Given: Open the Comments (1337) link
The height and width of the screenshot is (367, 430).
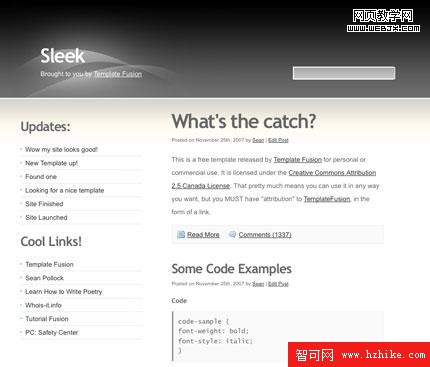Looking at the screenshot, I should [x=265, y=235].
